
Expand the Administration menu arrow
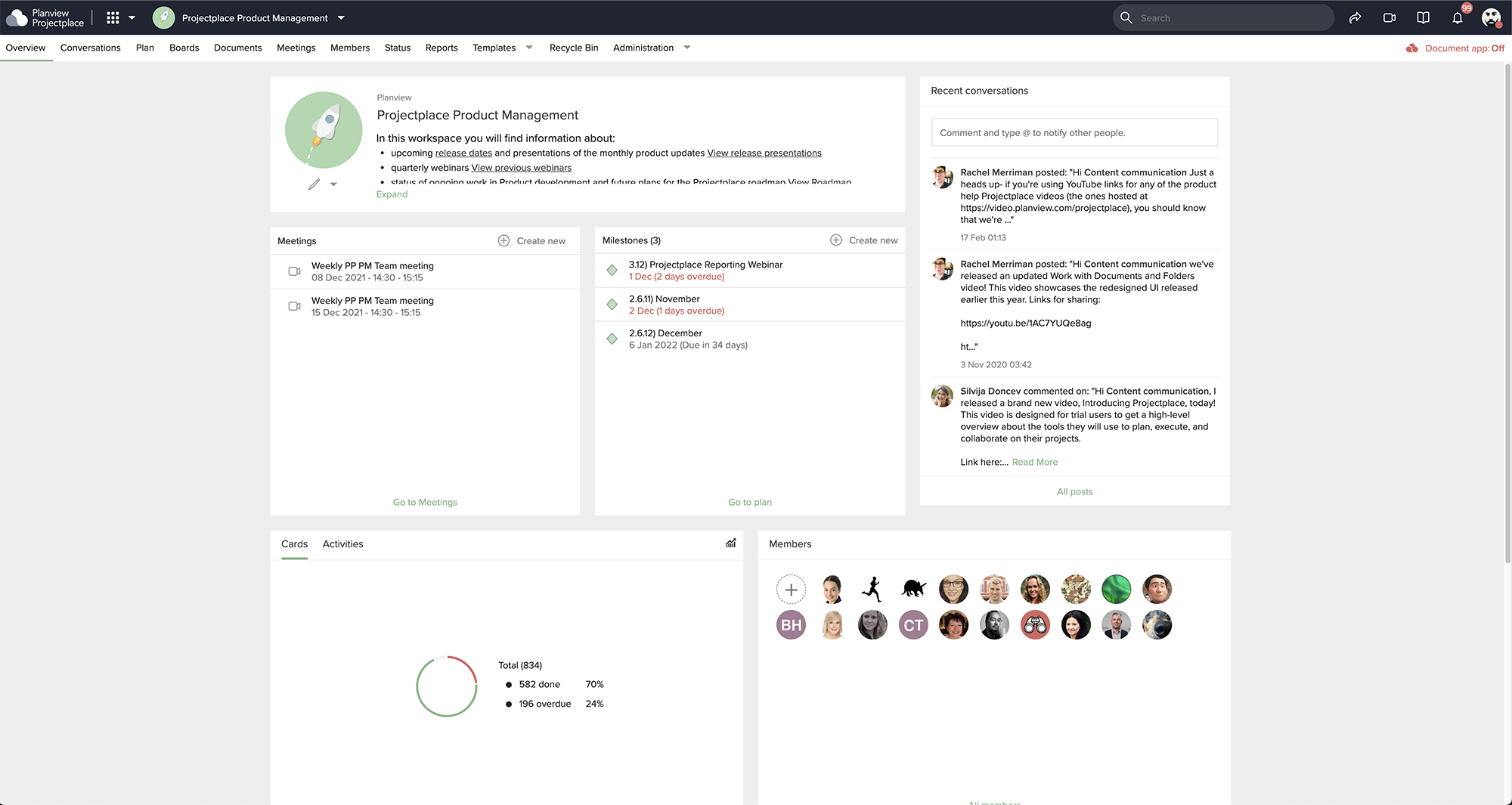(687, 48)
